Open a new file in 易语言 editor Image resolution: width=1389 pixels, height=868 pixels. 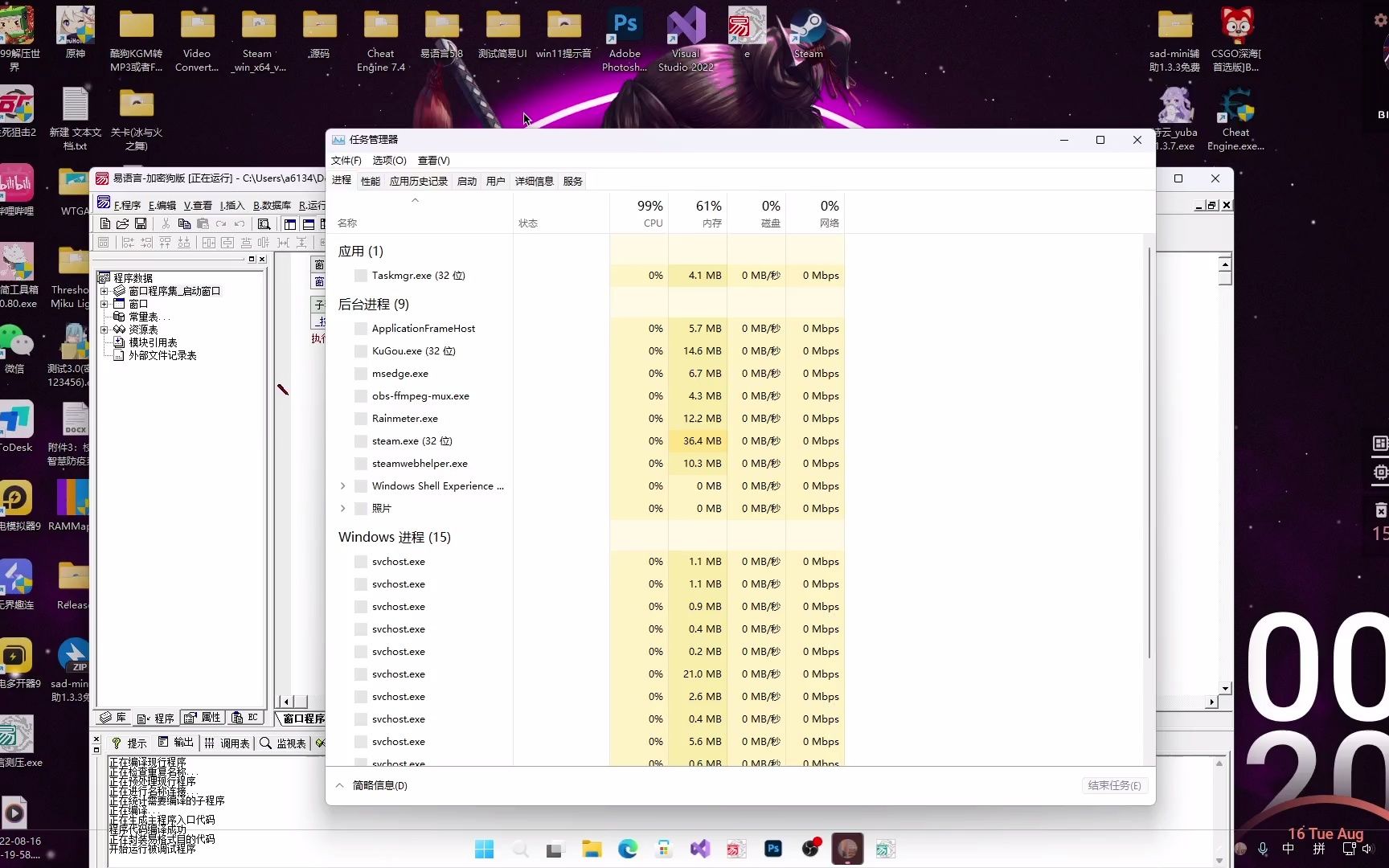click(105, 224)
